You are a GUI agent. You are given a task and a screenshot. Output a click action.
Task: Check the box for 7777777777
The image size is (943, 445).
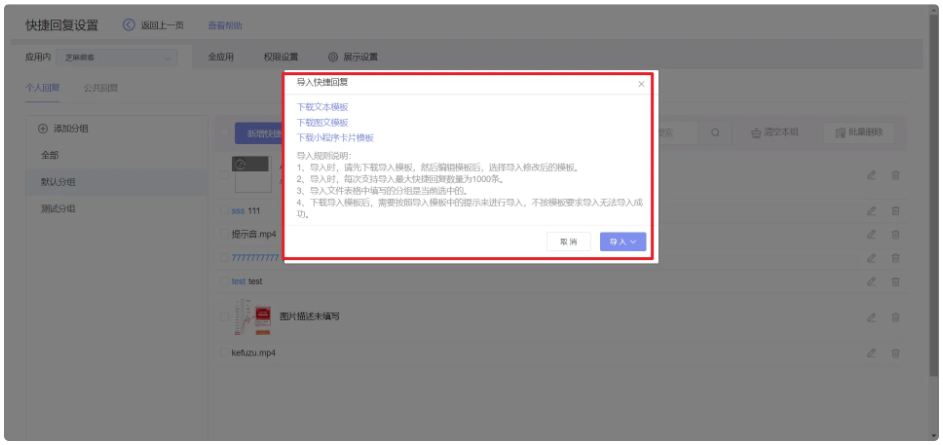[224, 257]
